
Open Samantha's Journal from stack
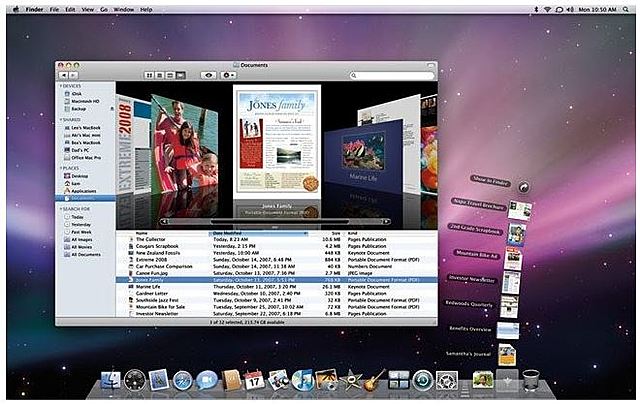(507, 355)
